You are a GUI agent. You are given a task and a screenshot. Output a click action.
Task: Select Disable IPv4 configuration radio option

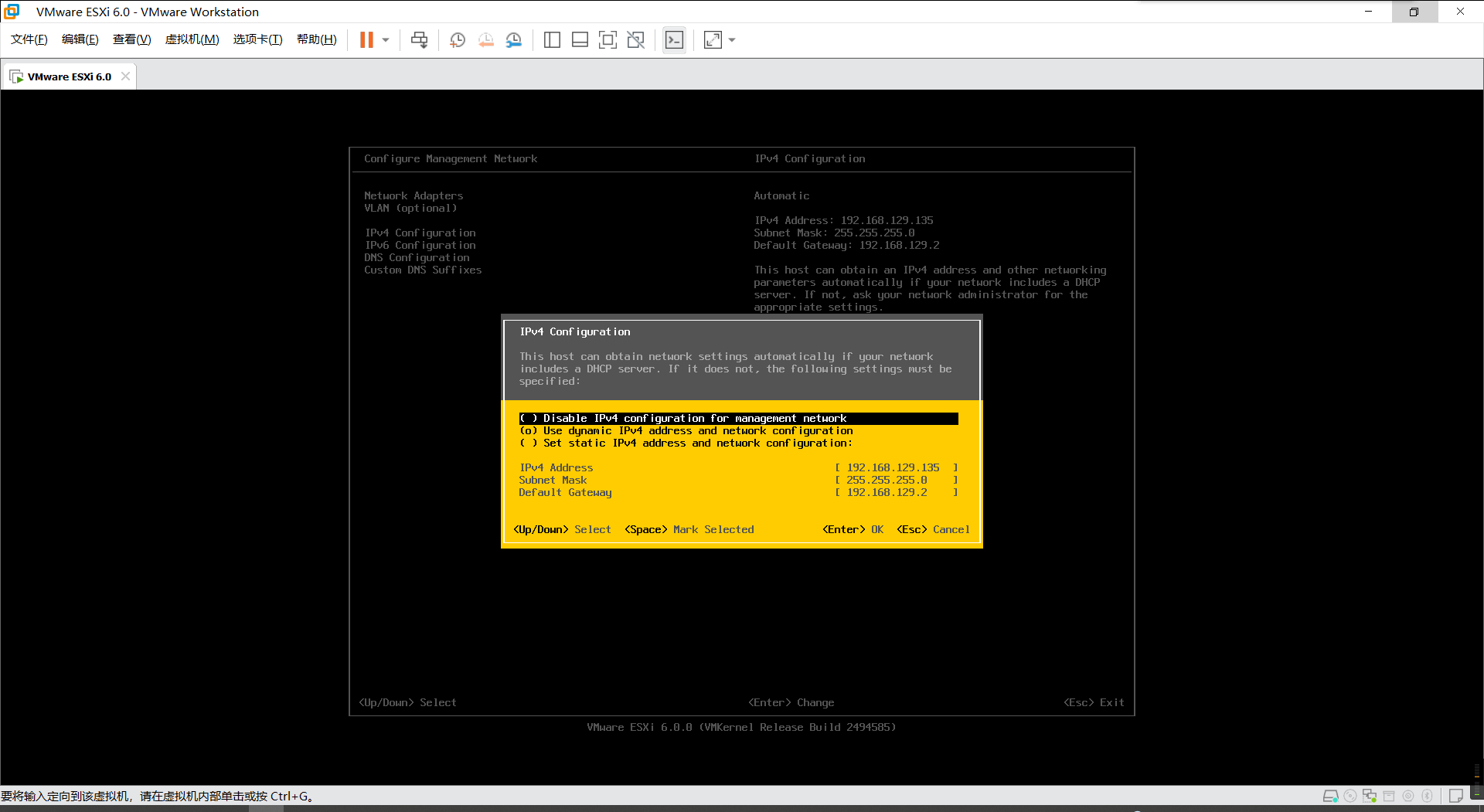pos(738,419)
